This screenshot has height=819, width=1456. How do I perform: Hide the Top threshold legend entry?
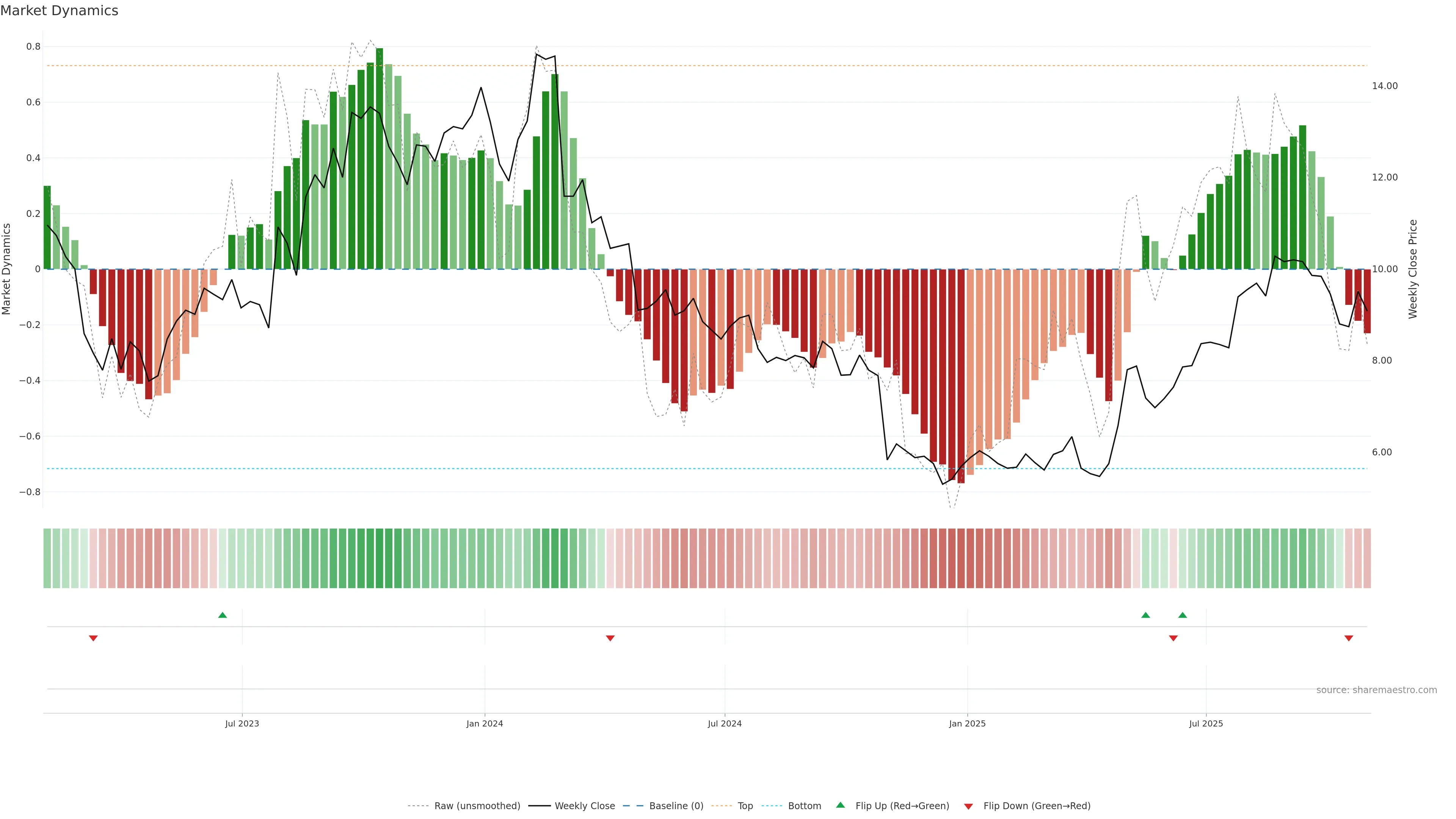(x=745, y=806)
